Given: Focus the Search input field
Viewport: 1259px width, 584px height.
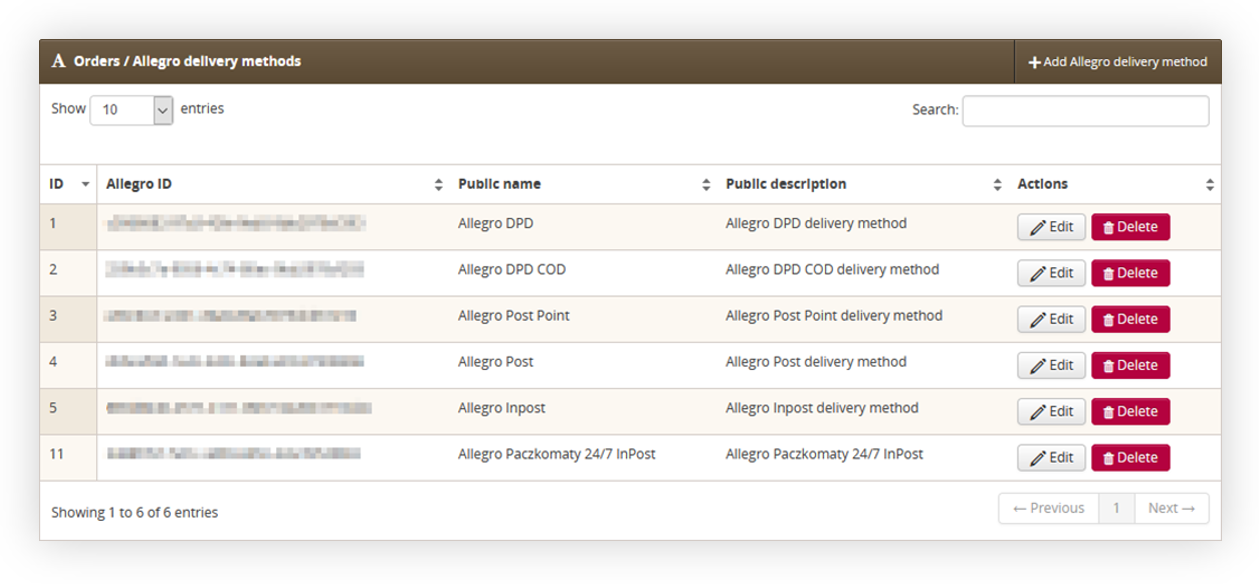Looking at the screenshot, I should click(1085, 111).
